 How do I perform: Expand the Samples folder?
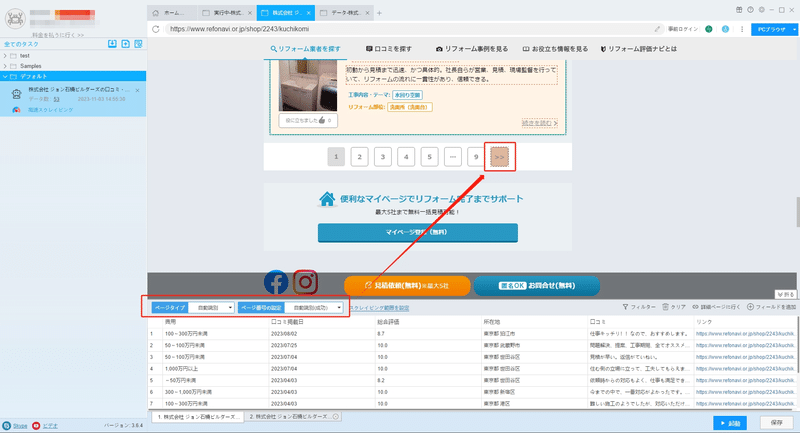(5, 66)
